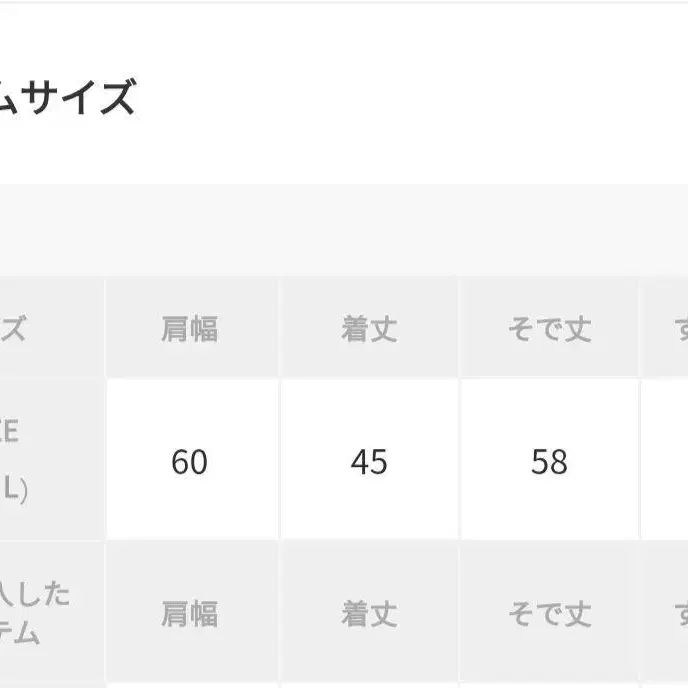Click the thin divider line at the top
688x688 pixels.
pyautogui.click(x=344, y=2)
